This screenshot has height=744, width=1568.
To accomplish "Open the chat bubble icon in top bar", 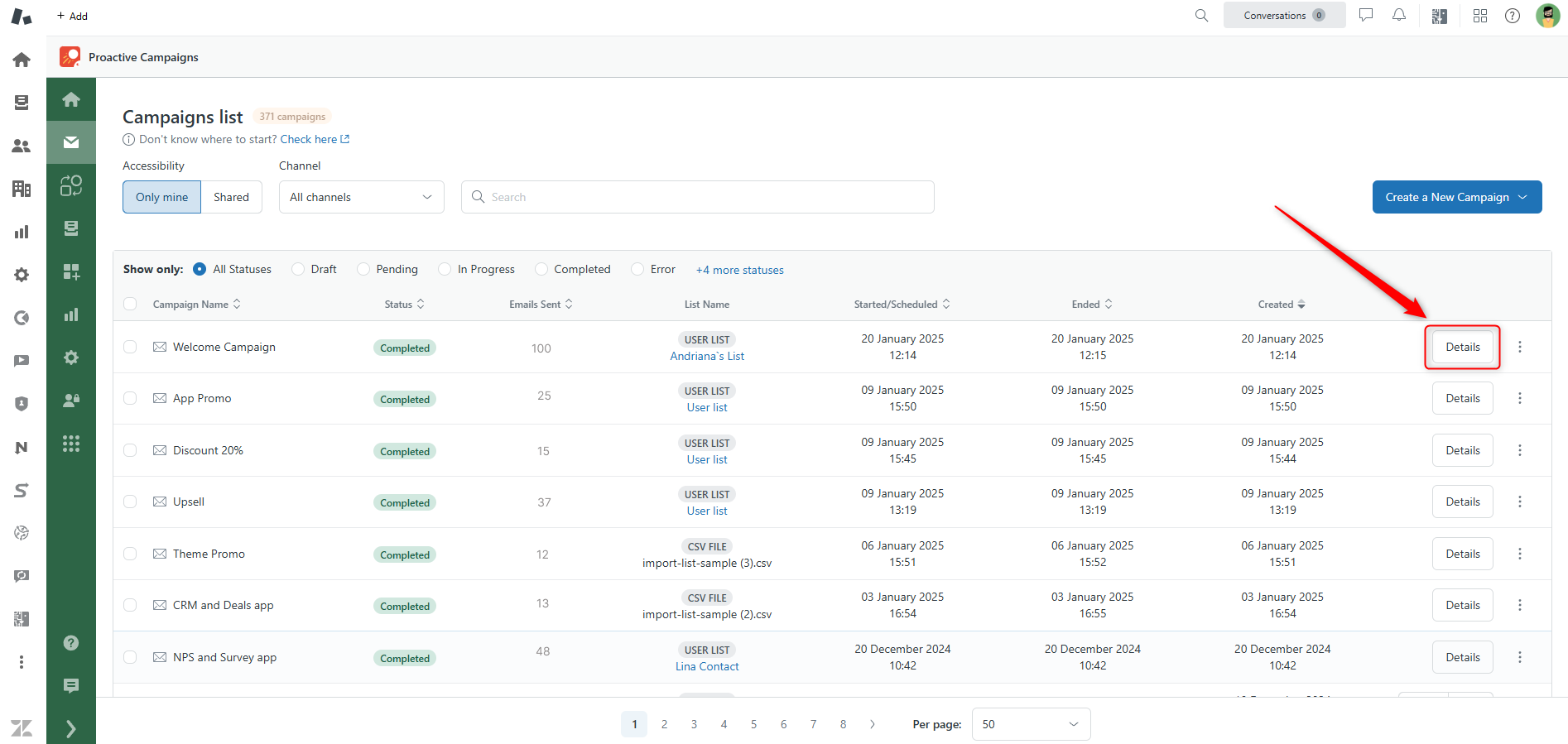I will tap(1366, 15).
